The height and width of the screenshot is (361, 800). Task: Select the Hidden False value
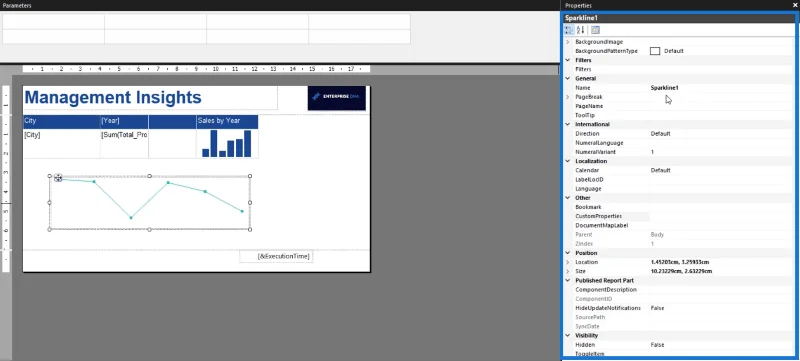[657, 345]
